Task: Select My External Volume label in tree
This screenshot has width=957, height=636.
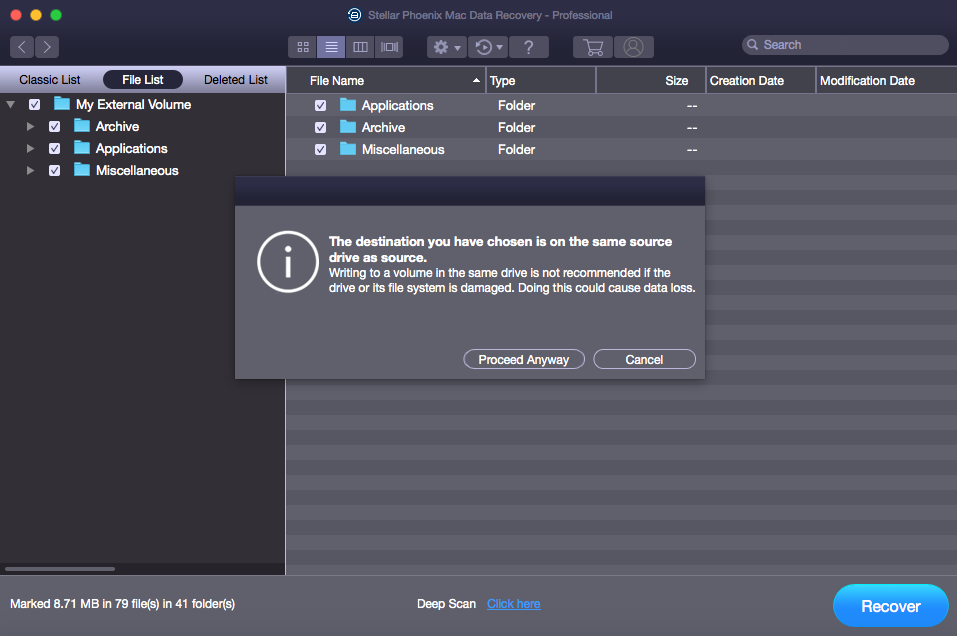Action: (134, 104)
